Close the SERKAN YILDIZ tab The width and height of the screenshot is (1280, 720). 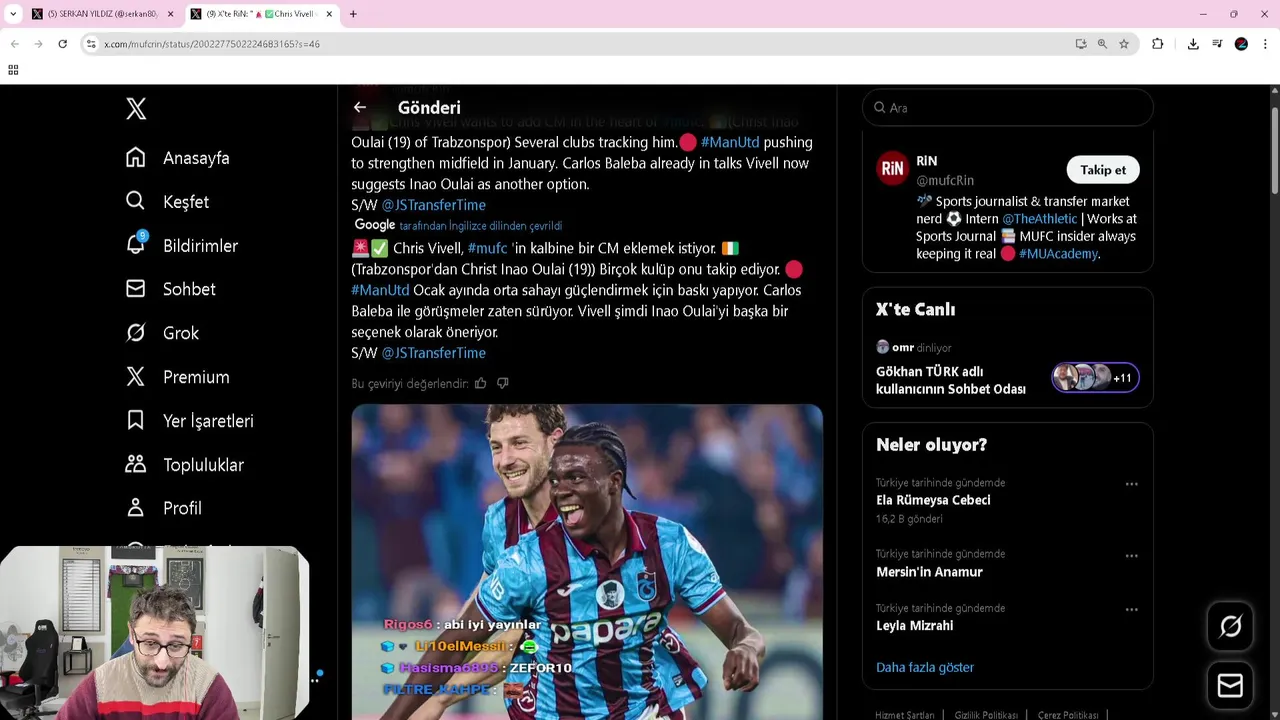(170, 14)
